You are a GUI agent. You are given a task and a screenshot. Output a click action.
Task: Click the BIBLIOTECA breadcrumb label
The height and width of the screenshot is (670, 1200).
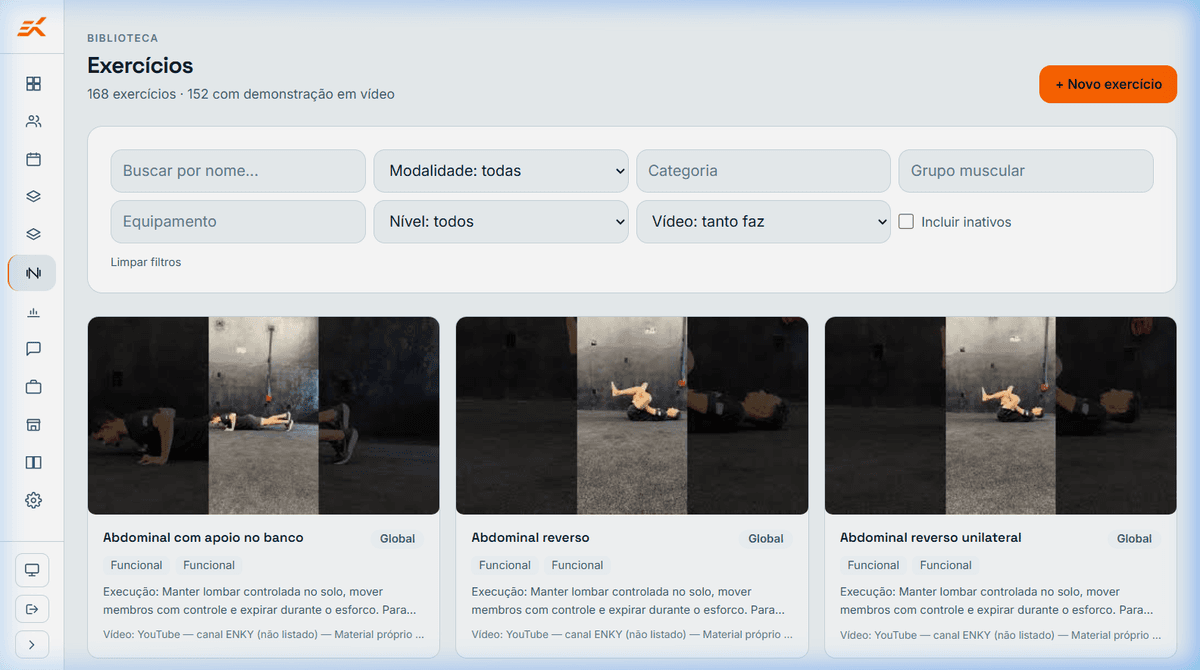tap(123, 38)
